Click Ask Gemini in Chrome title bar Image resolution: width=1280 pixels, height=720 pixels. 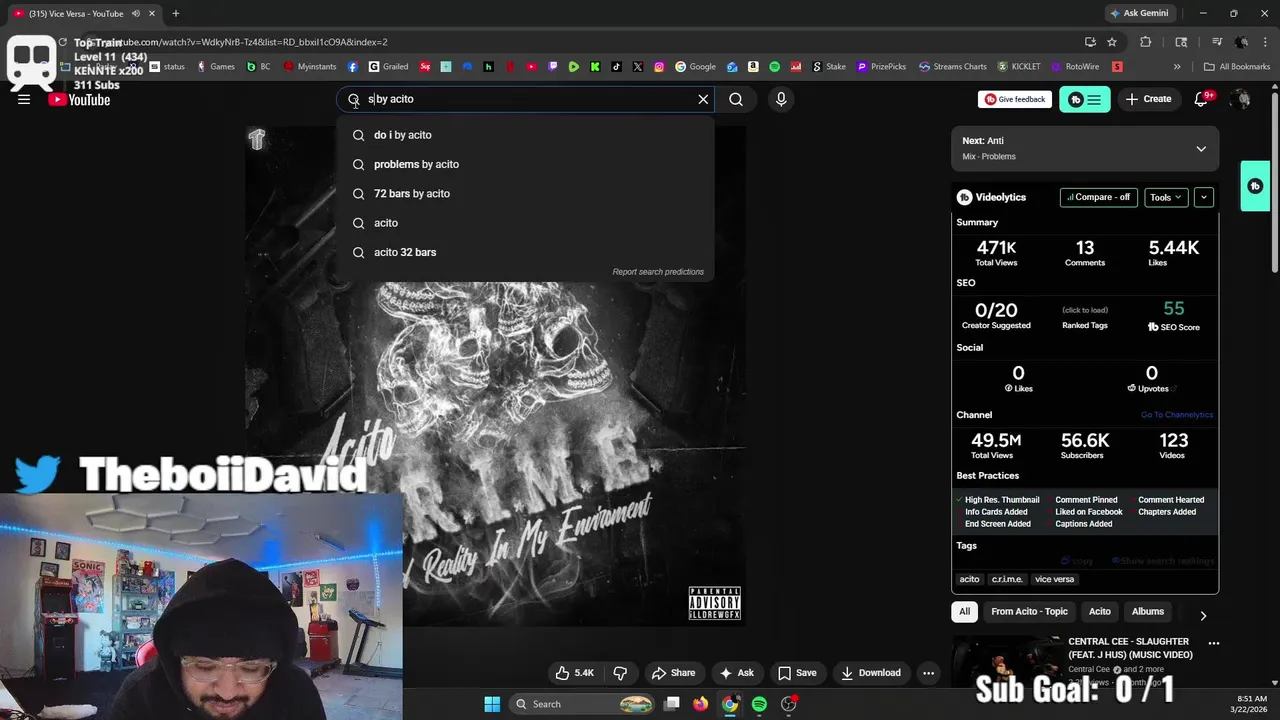pyautogui.click(x=1139, y=13)
